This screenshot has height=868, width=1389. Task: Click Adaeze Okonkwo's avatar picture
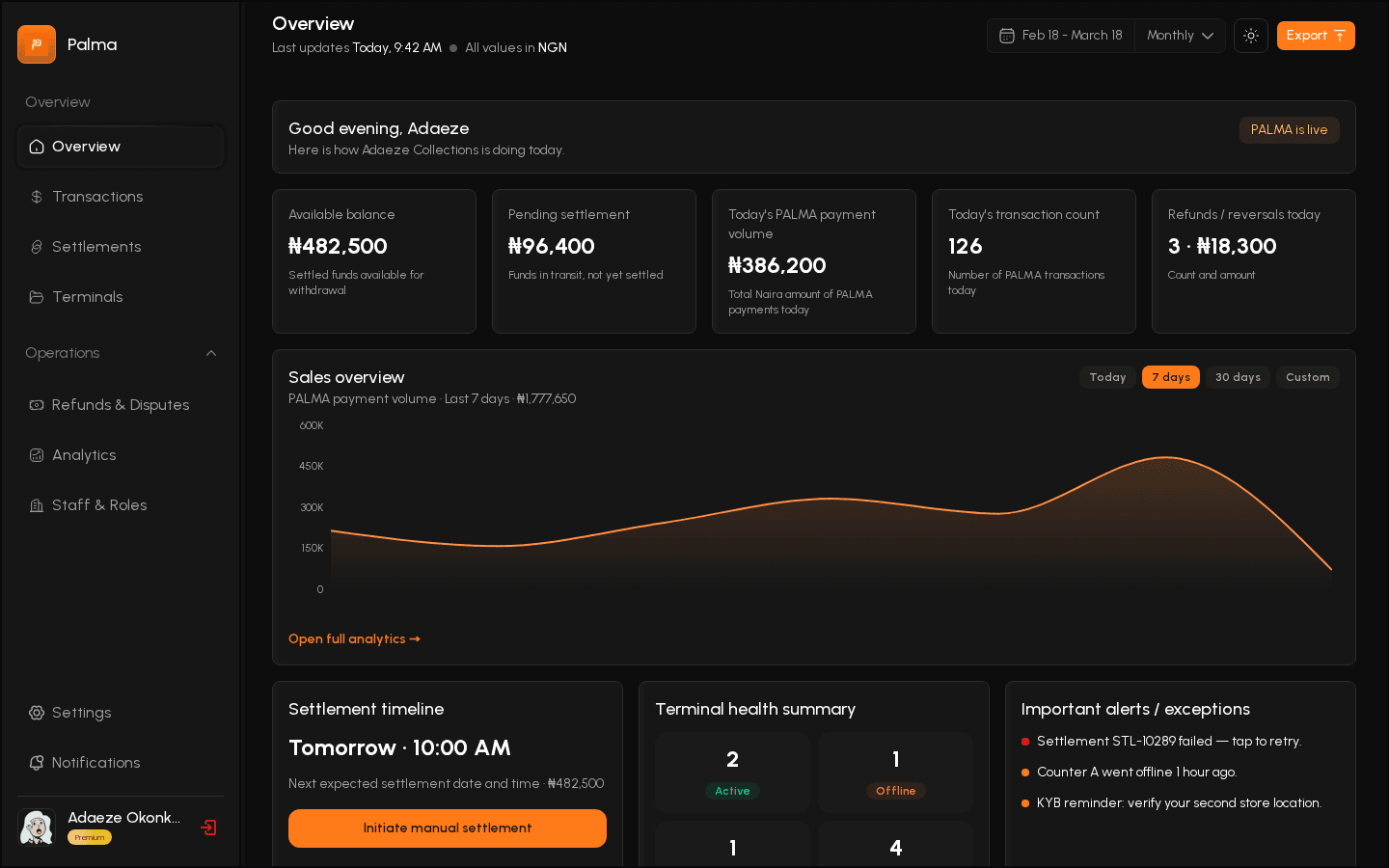[x=37, y=827]
